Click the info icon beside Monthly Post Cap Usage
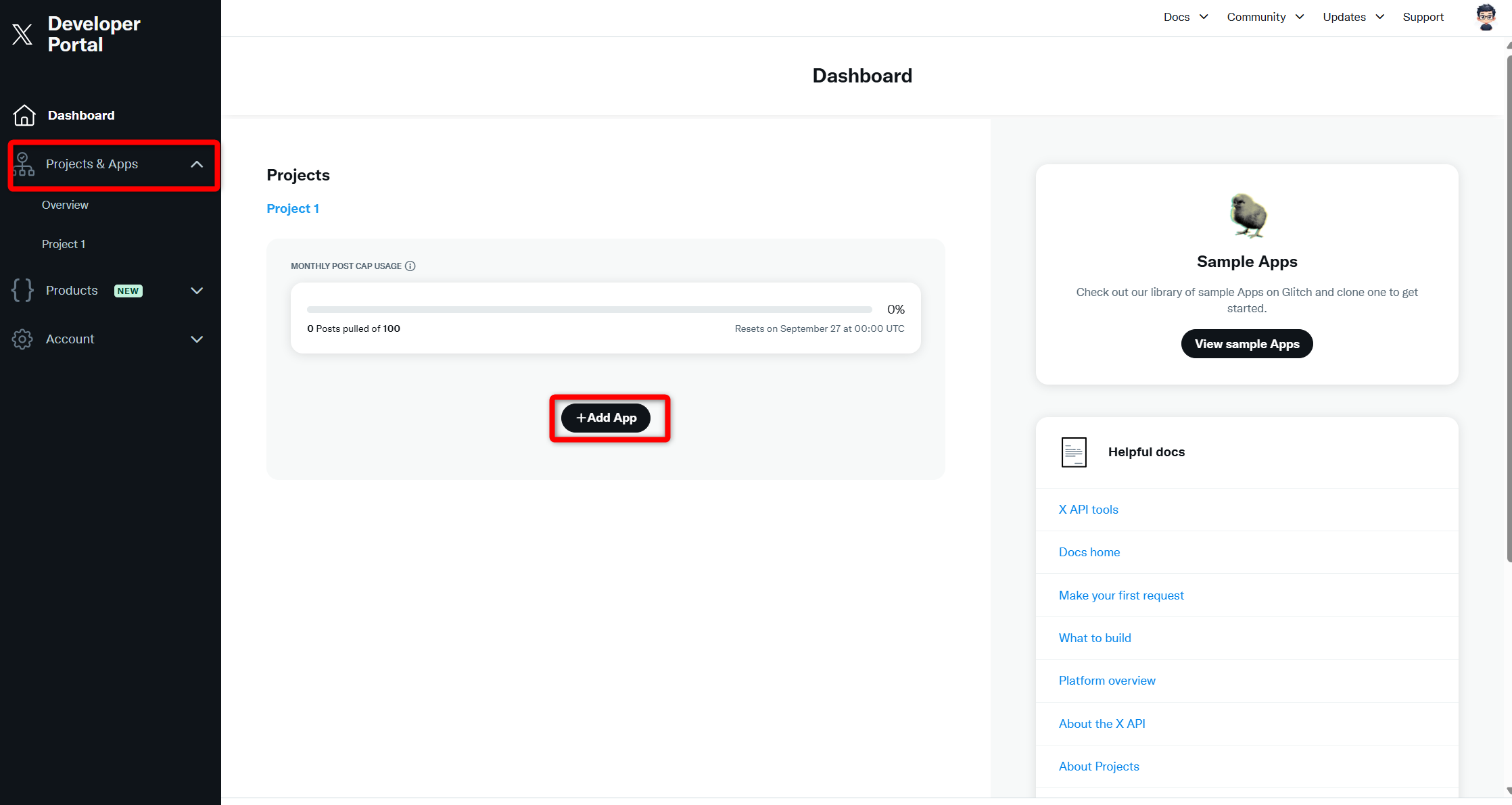This screenshot has width=1512, height=805. (410, 266)
